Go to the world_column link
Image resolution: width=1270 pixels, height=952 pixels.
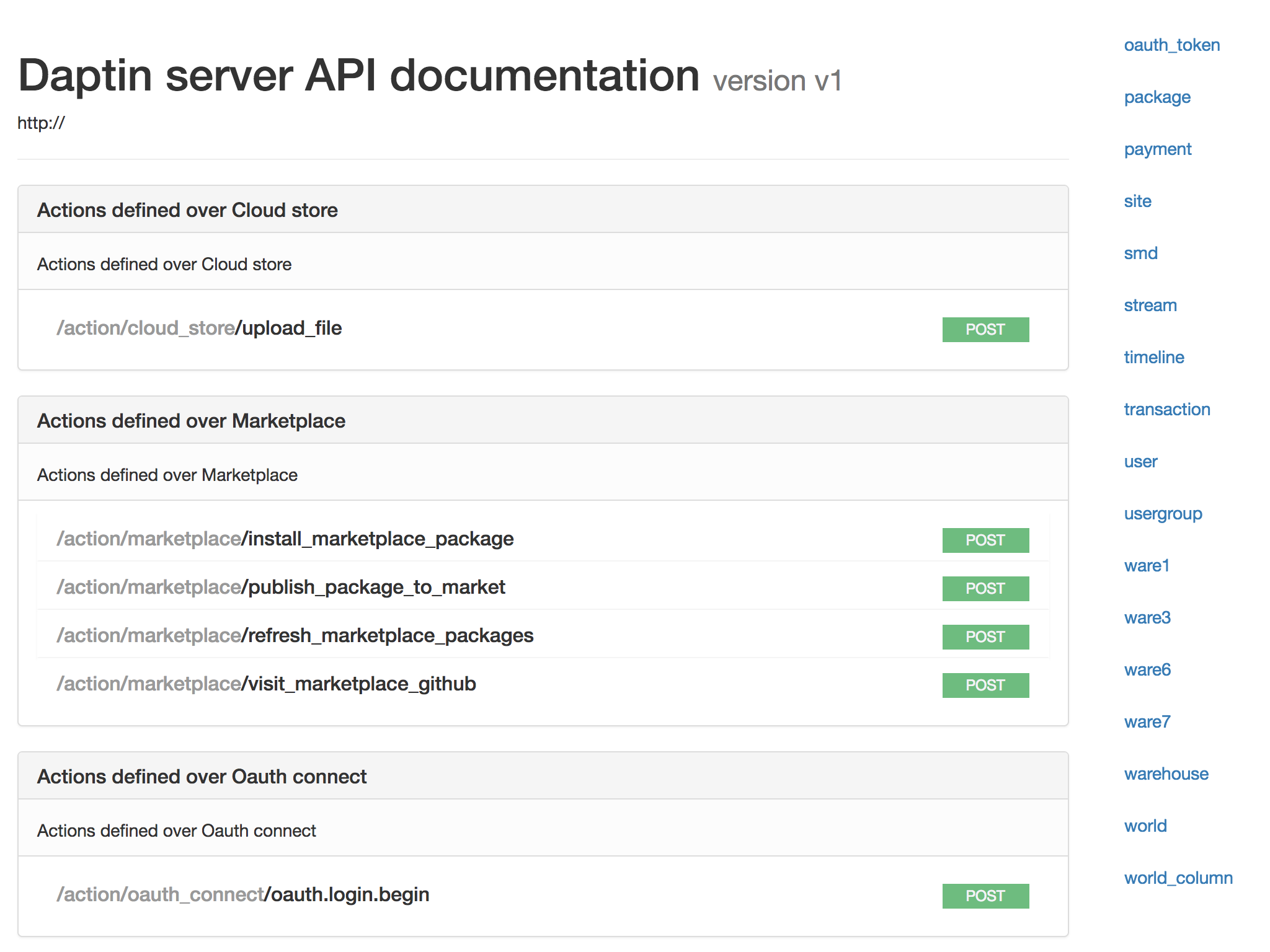coord(1178,878)
